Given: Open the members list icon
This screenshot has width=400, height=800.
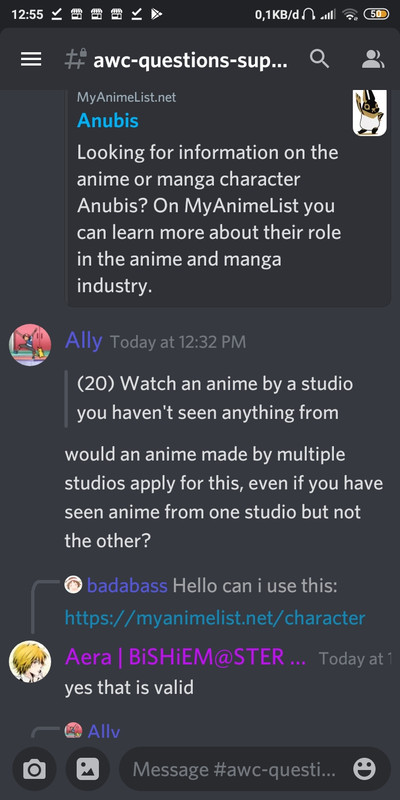Looking at the screenshot, I should 373,60.
